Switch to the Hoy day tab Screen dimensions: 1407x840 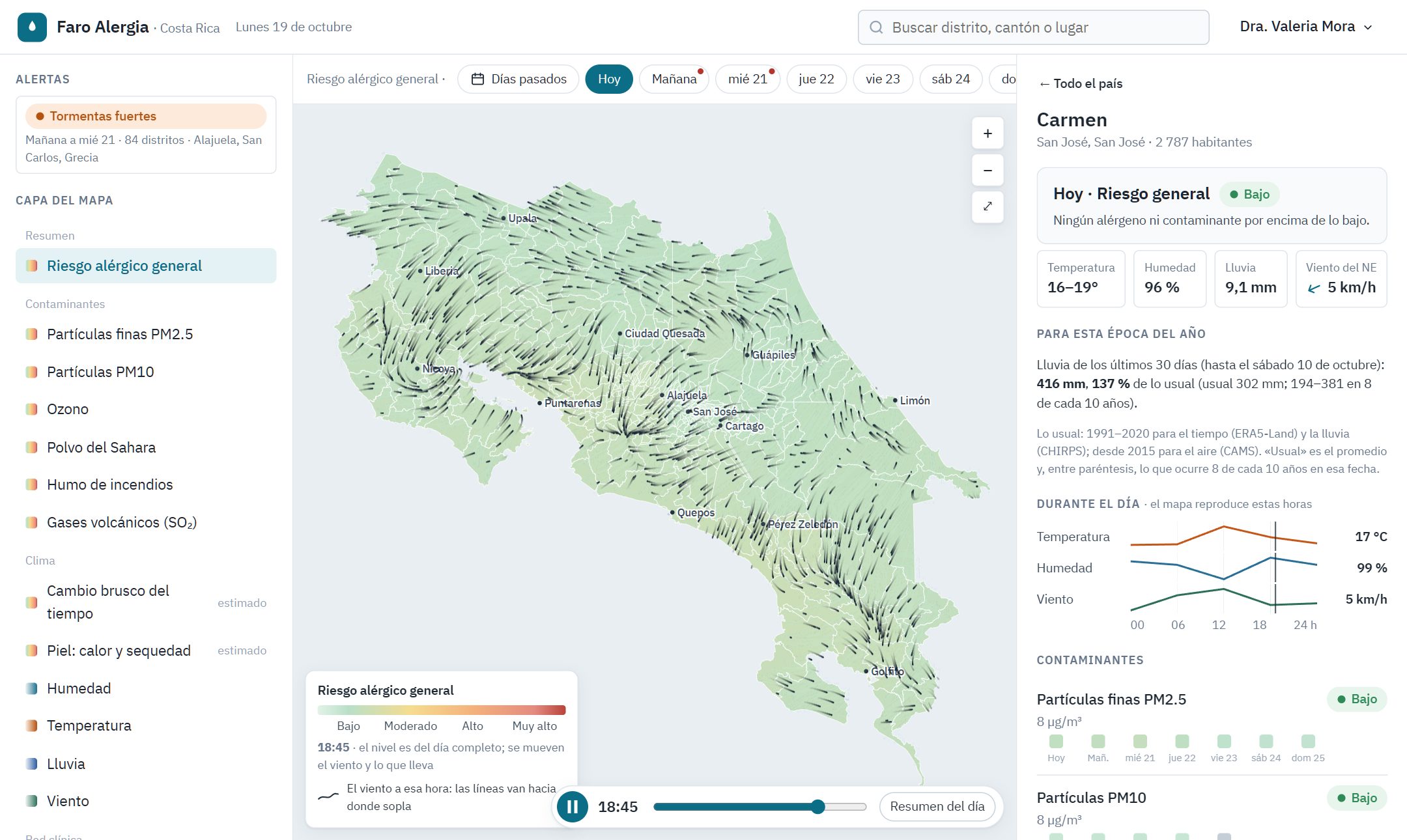(x=609, y=79)
